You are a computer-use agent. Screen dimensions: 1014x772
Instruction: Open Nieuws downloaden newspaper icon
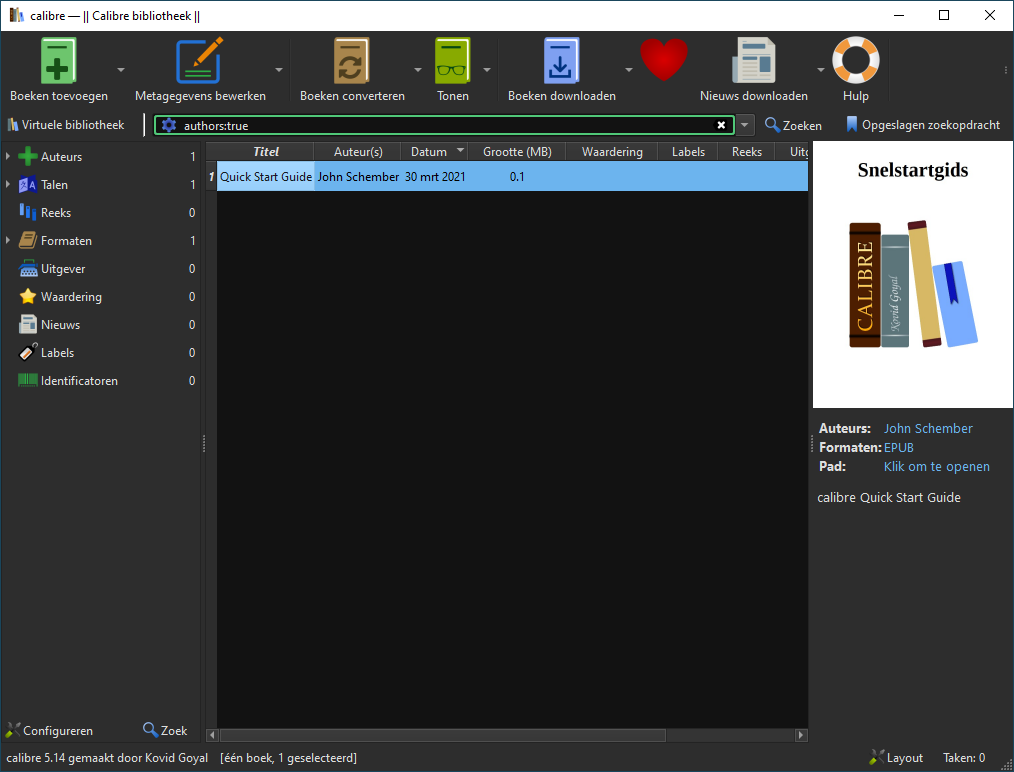click(753, 61)
